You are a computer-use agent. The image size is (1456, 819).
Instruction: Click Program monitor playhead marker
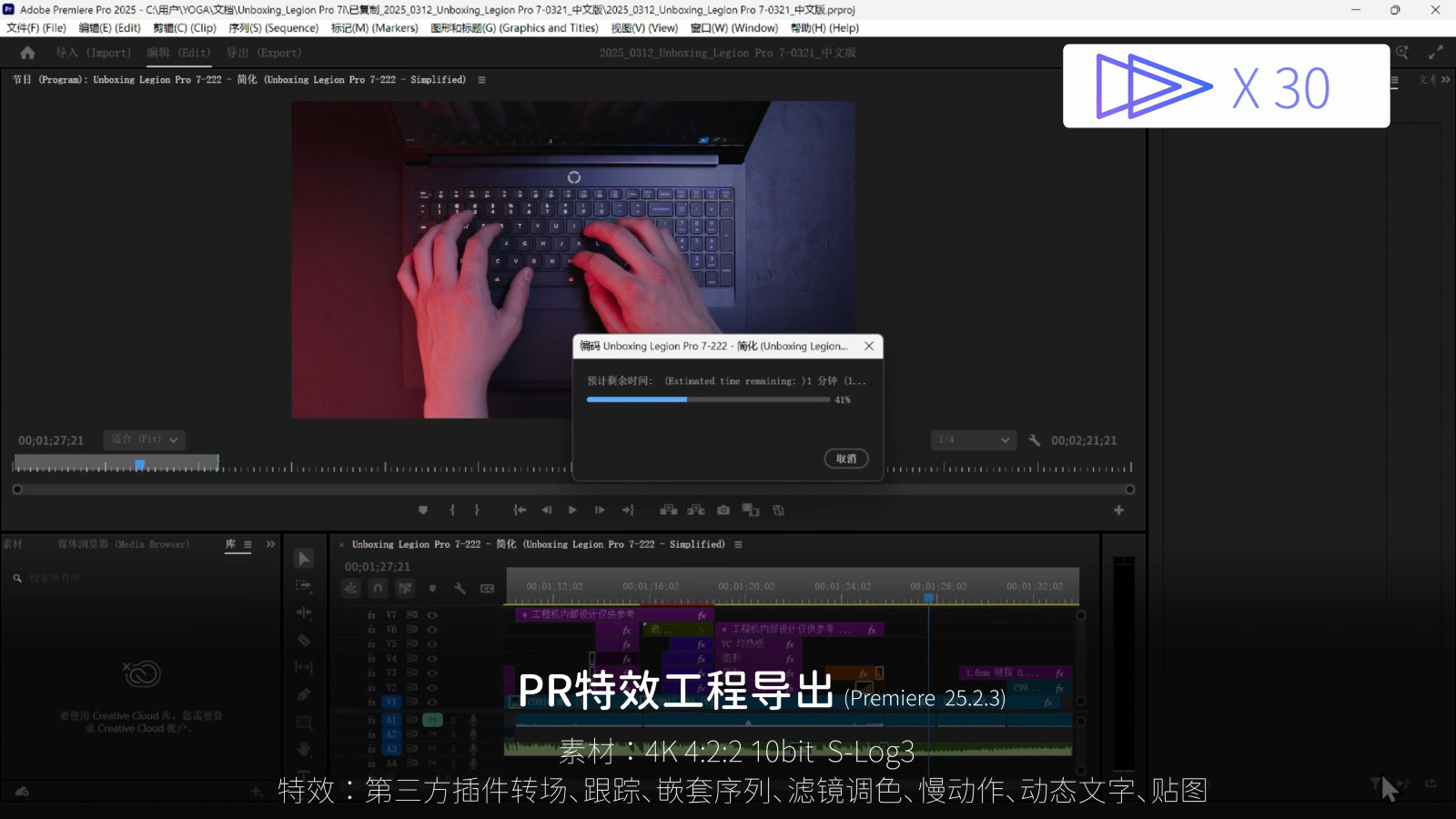coord(140,465)
